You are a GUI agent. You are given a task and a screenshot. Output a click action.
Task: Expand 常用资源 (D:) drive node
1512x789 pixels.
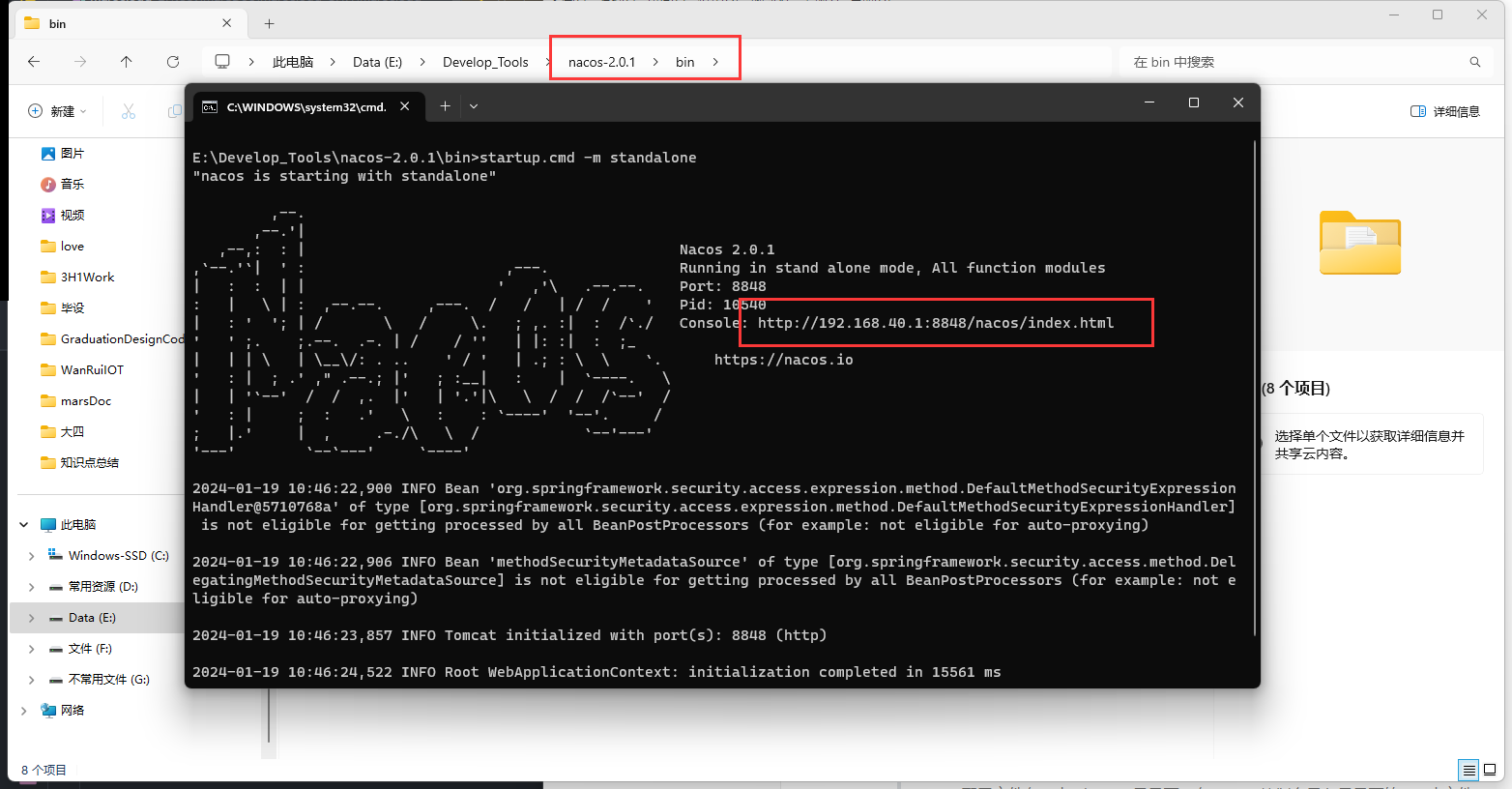(x=32, y=586)
